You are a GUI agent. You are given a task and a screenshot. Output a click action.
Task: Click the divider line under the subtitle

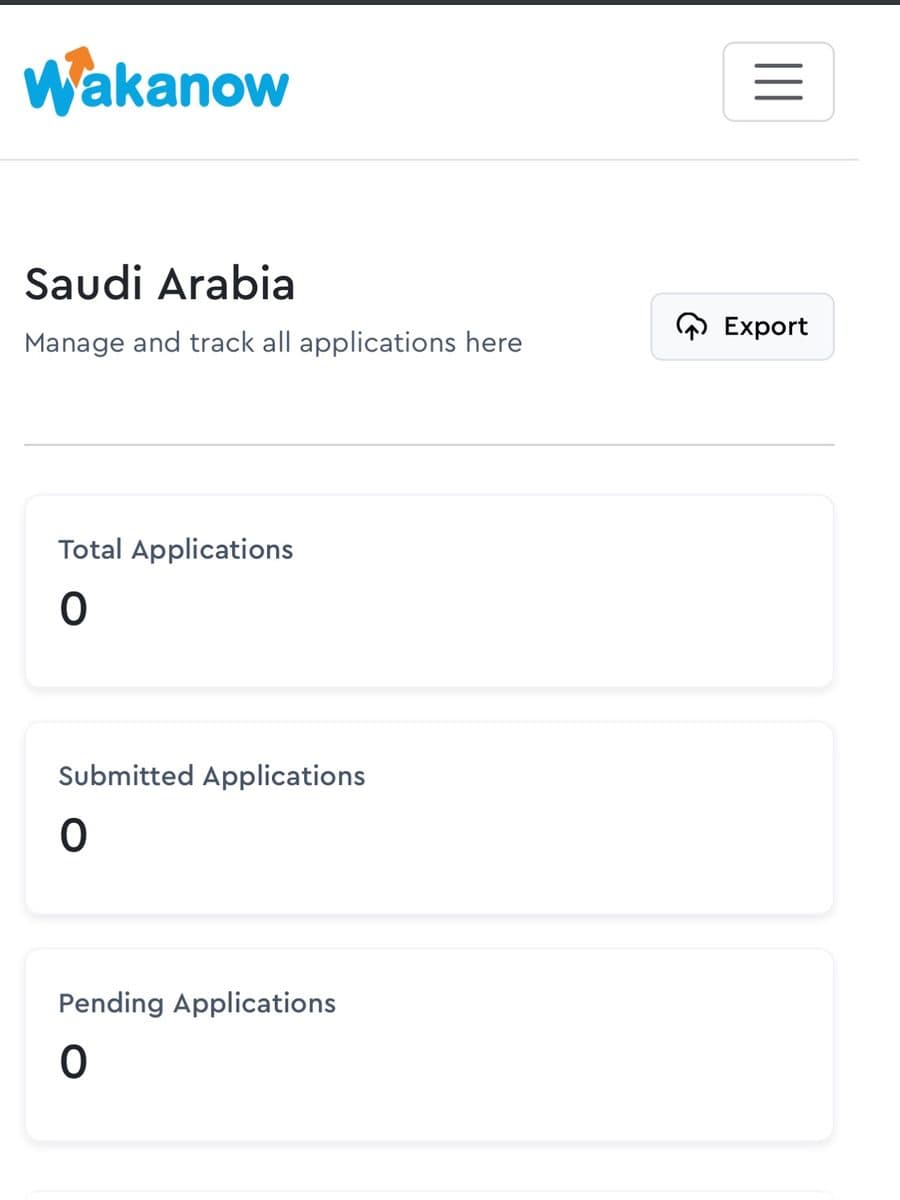click(x=429, y=444)
